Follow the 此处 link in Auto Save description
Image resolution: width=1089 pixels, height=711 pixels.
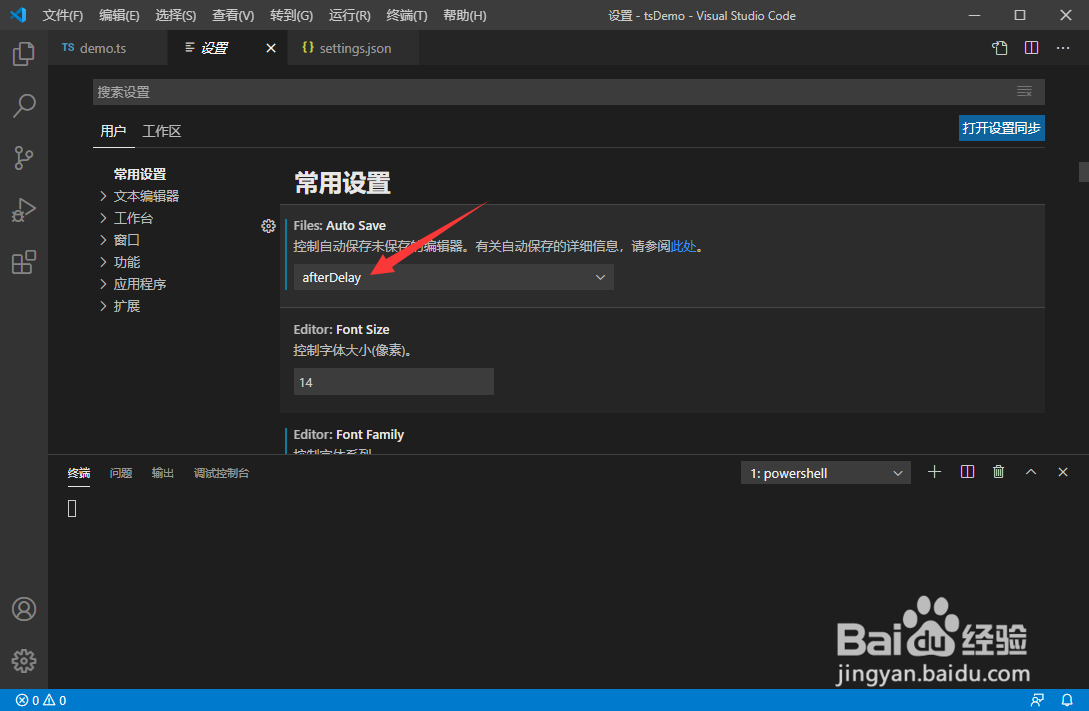[683, 246]
